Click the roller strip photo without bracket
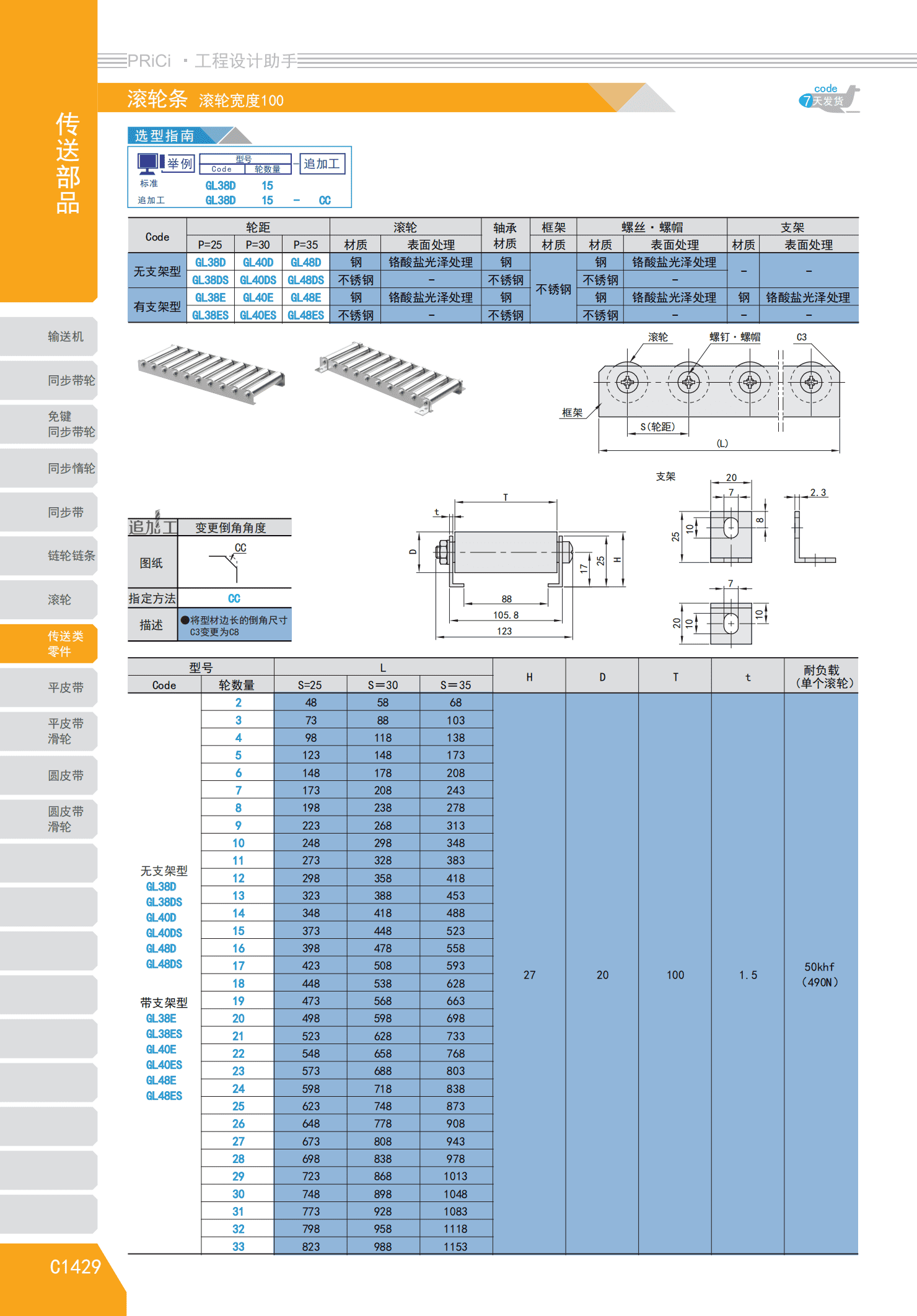917x1316 pixels. 211,373
